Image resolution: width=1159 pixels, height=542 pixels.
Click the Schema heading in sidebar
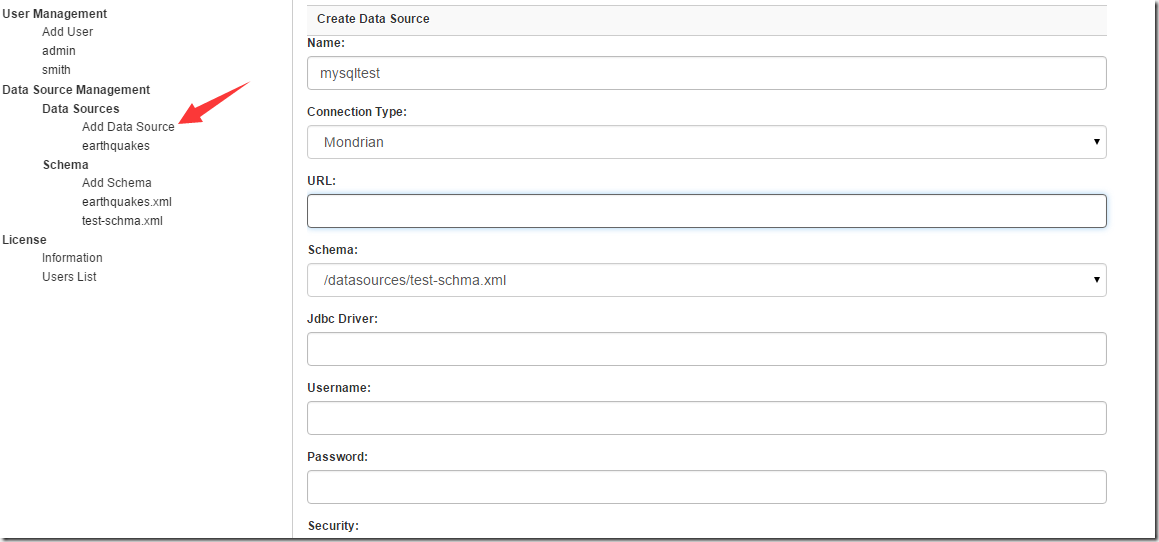65,165
